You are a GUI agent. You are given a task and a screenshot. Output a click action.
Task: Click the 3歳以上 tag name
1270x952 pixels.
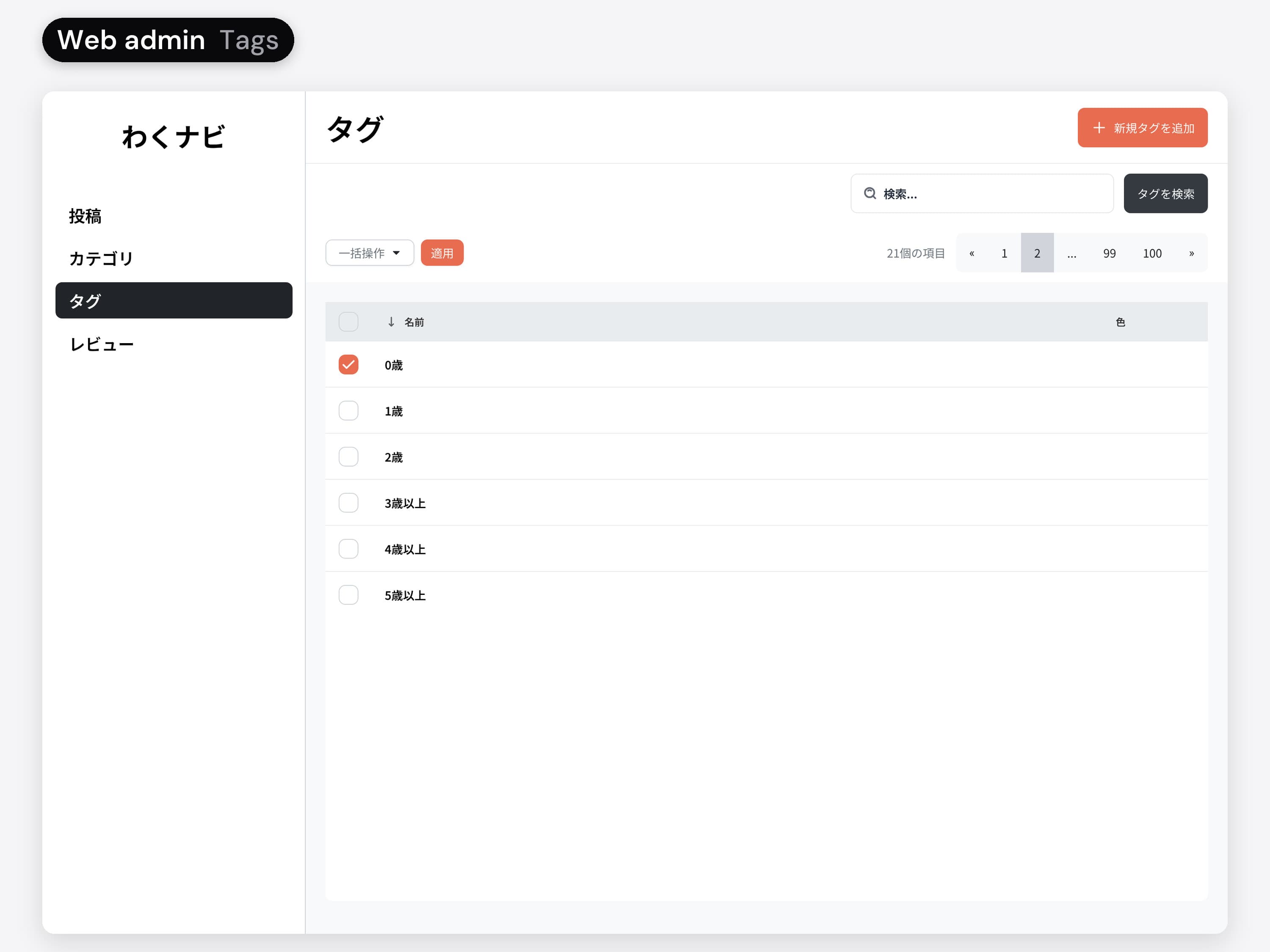click(x=406, y=503)
